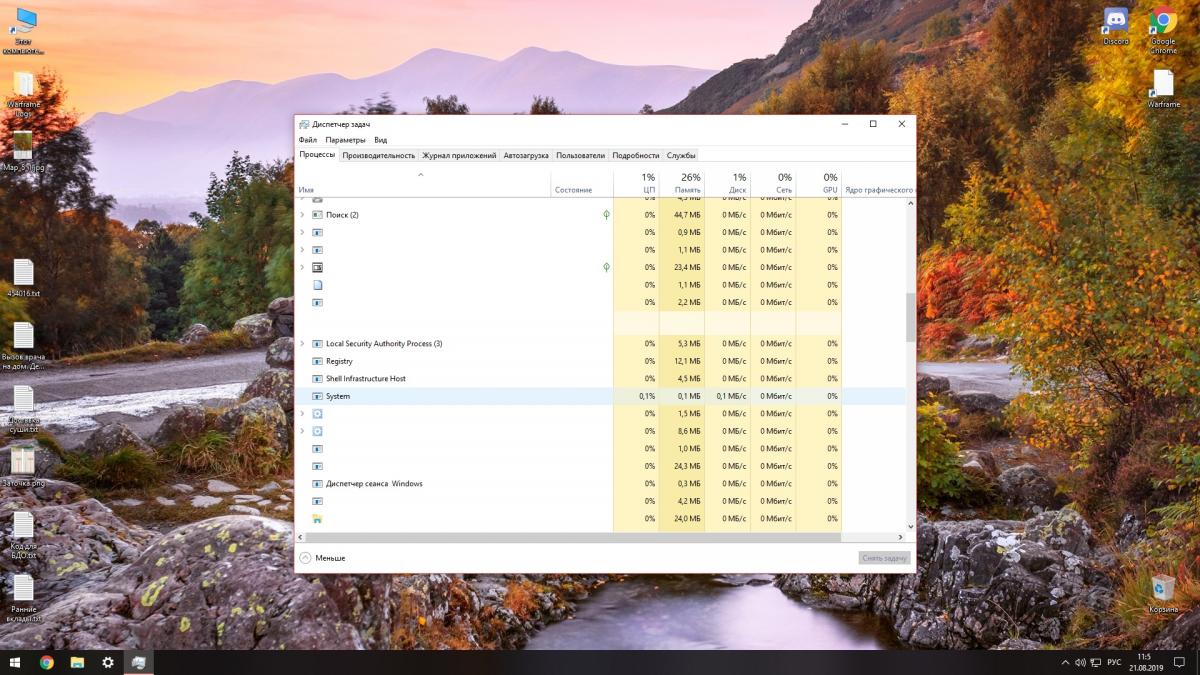Viewport: 1200px width, 675px height.
Task: Click the vertical scrollbar thumb in process list
Action: pos(910,318)
